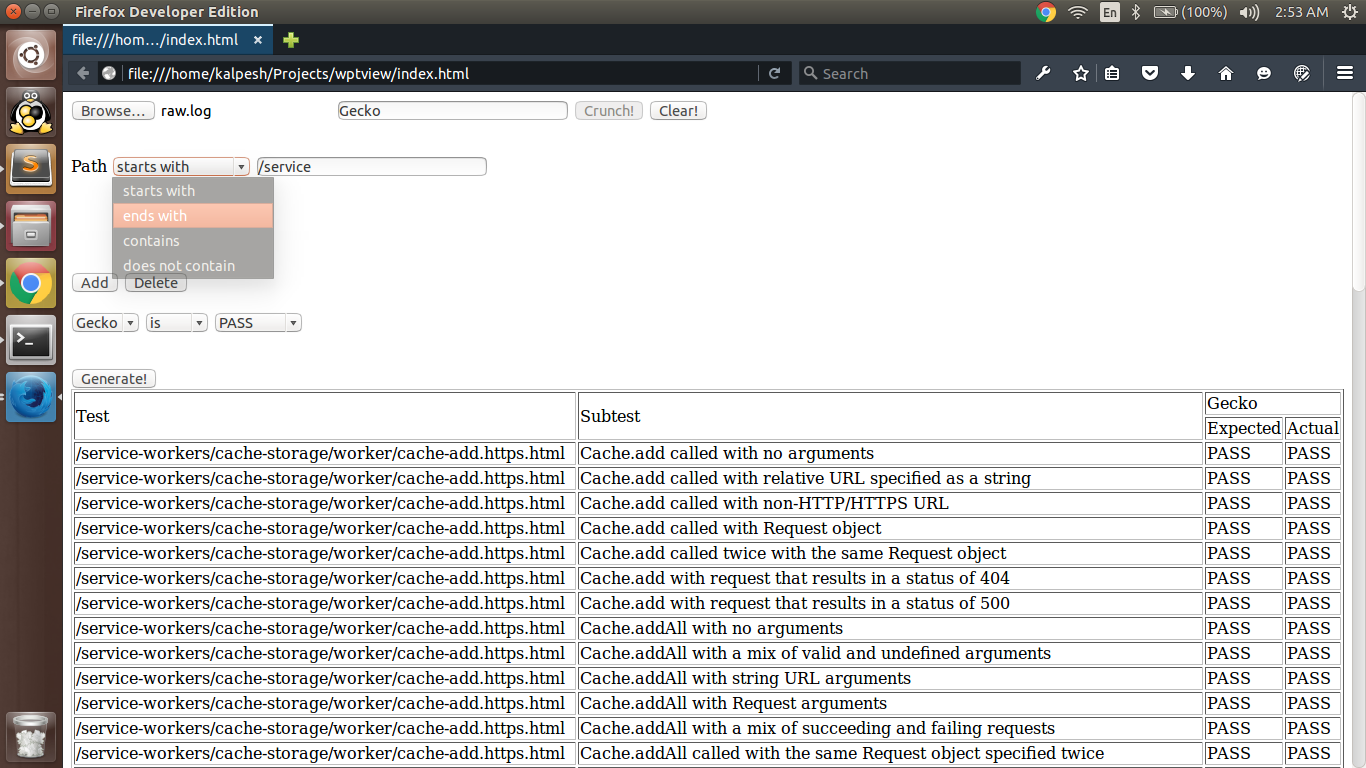1366x768 pixels.
Task: Click the Delete filter button
Action: (156, 283)
